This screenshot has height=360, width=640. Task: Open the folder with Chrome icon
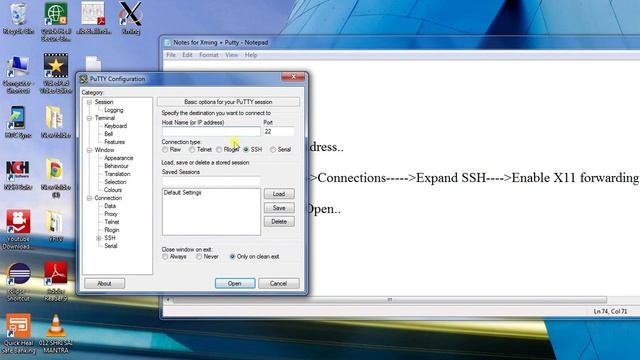(56, 178)
